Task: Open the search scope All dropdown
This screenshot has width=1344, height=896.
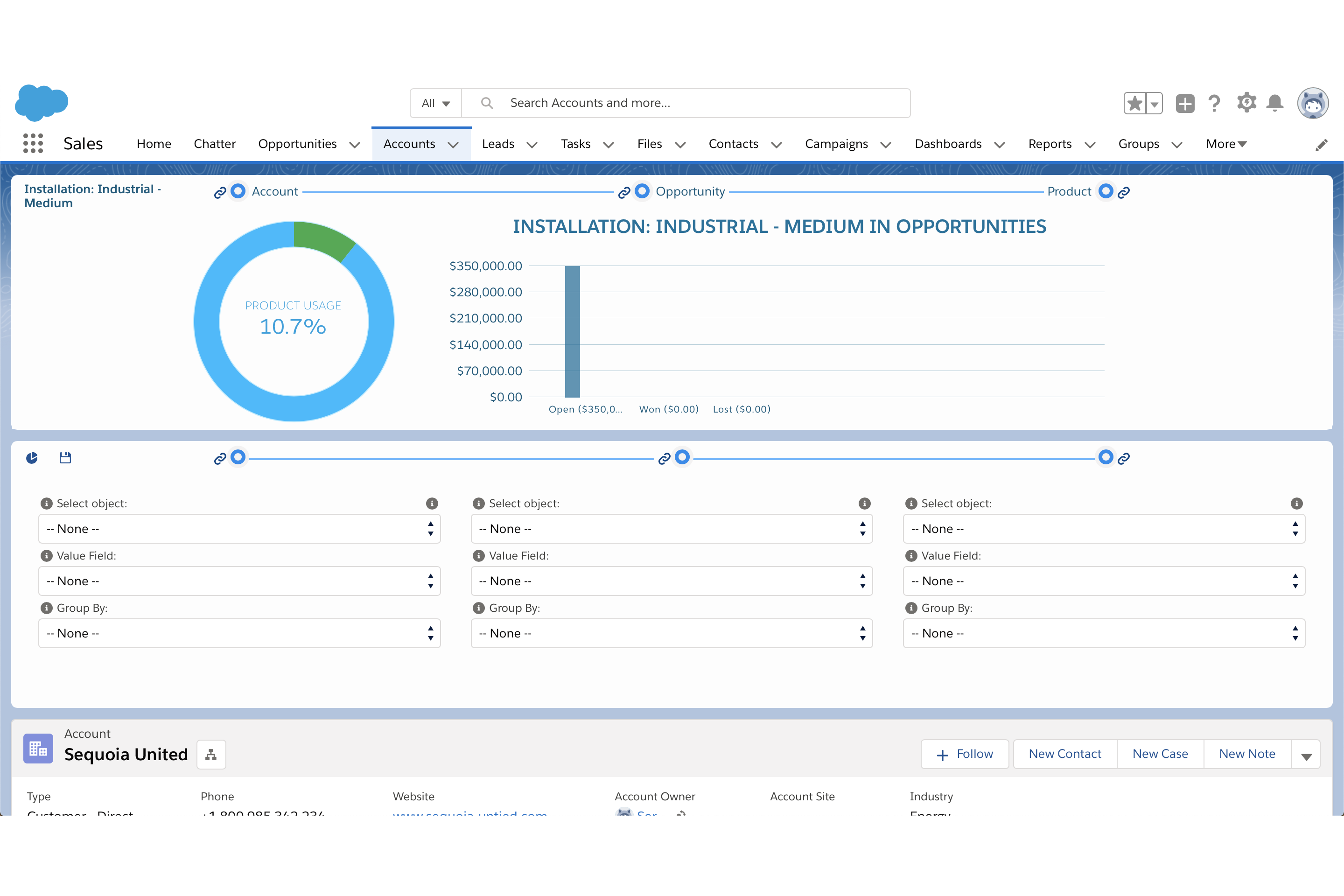Action: click(435, 103)
